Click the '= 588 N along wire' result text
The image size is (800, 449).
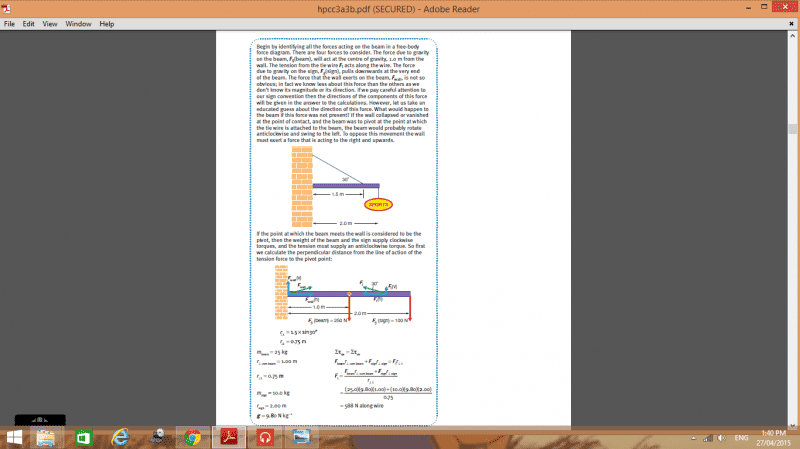362,406
